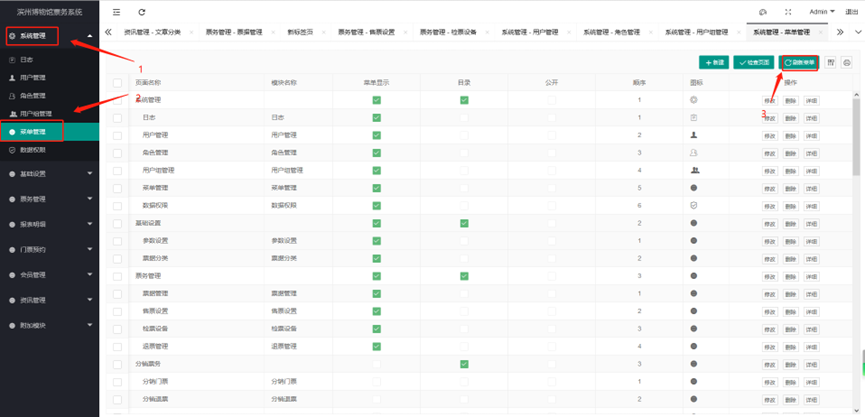Toggle 目录 checkbox for 基础设置 row

tap(464, 223)
